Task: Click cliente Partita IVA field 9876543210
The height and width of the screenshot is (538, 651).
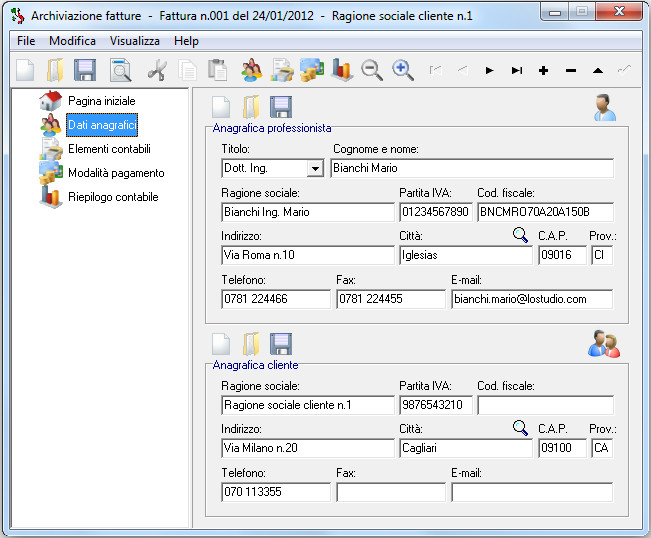Action: 436,405
